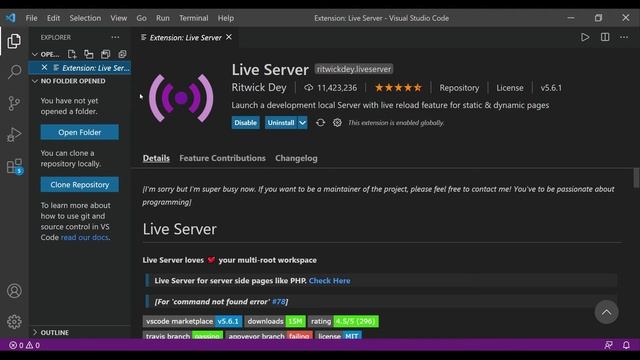
Task: Open the File menu
Action: click(31, 18)
